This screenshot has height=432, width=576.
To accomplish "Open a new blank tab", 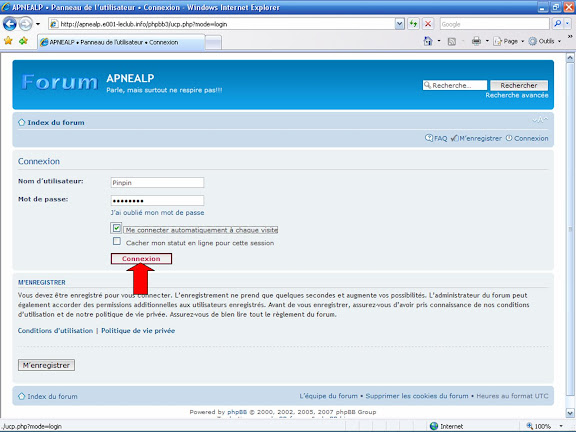I will (x=213, y=43).
